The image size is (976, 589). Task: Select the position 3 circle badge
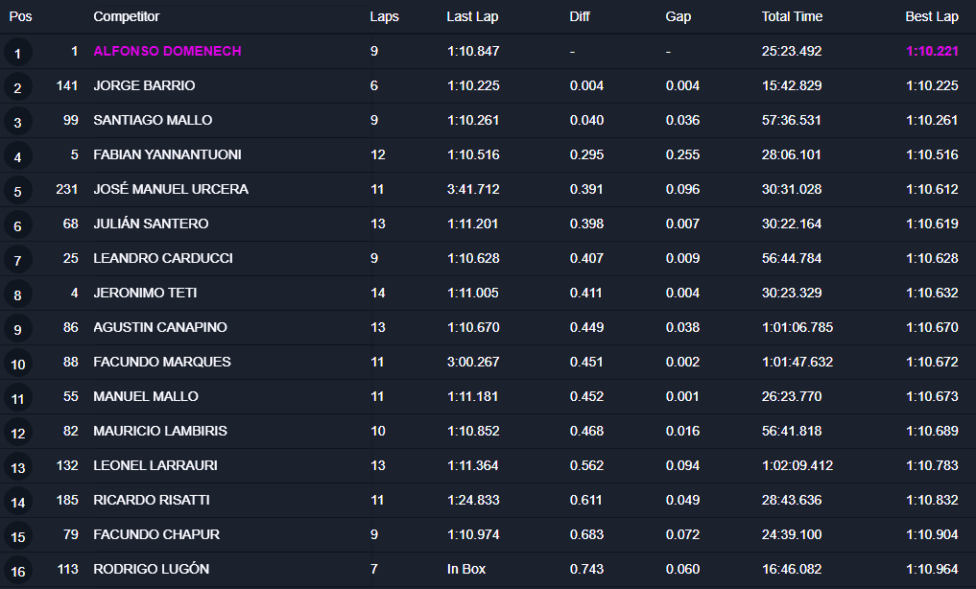click(x=17, y=122)
